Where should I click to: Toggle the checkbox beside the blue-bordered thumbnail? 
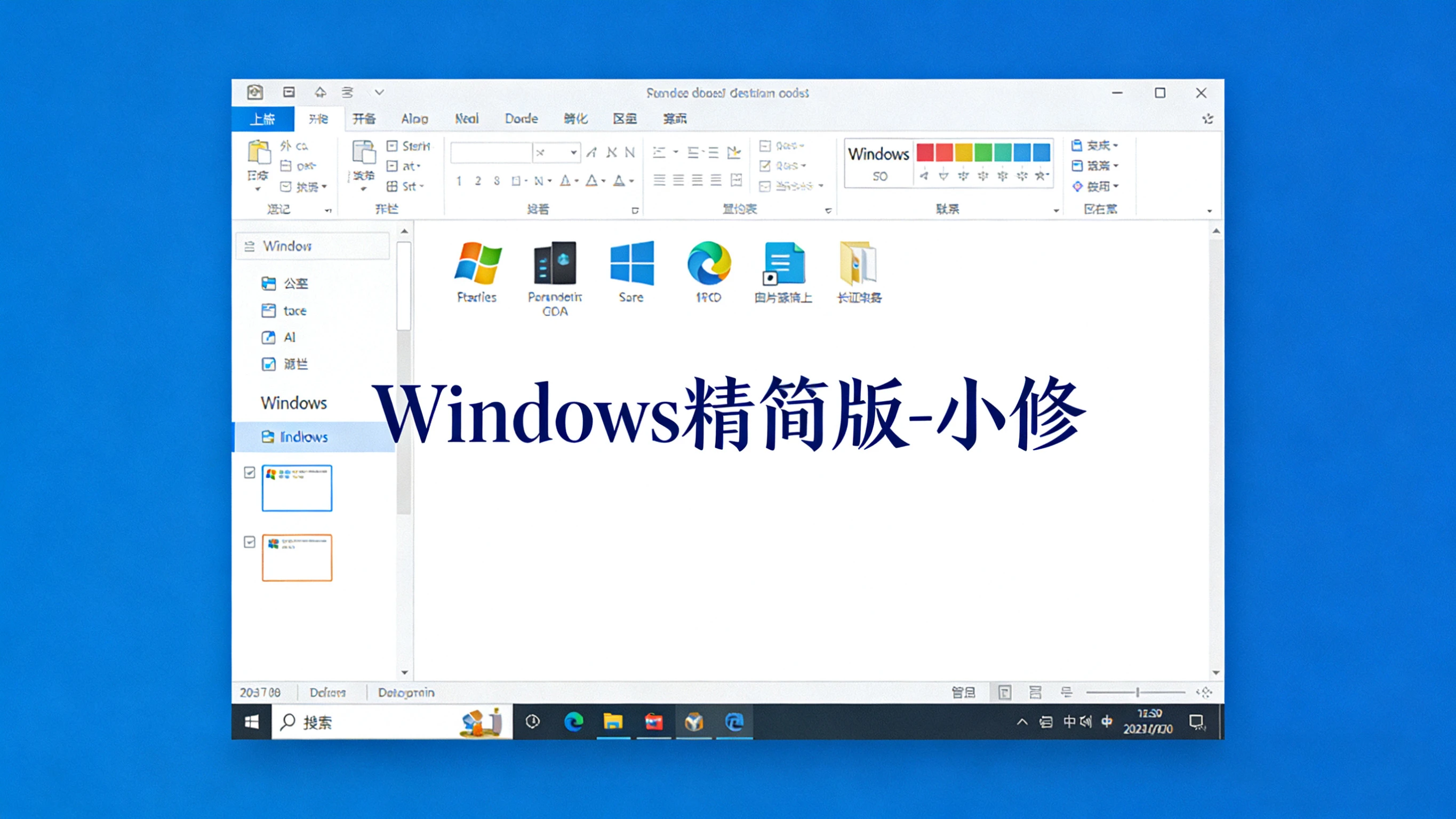249,472
